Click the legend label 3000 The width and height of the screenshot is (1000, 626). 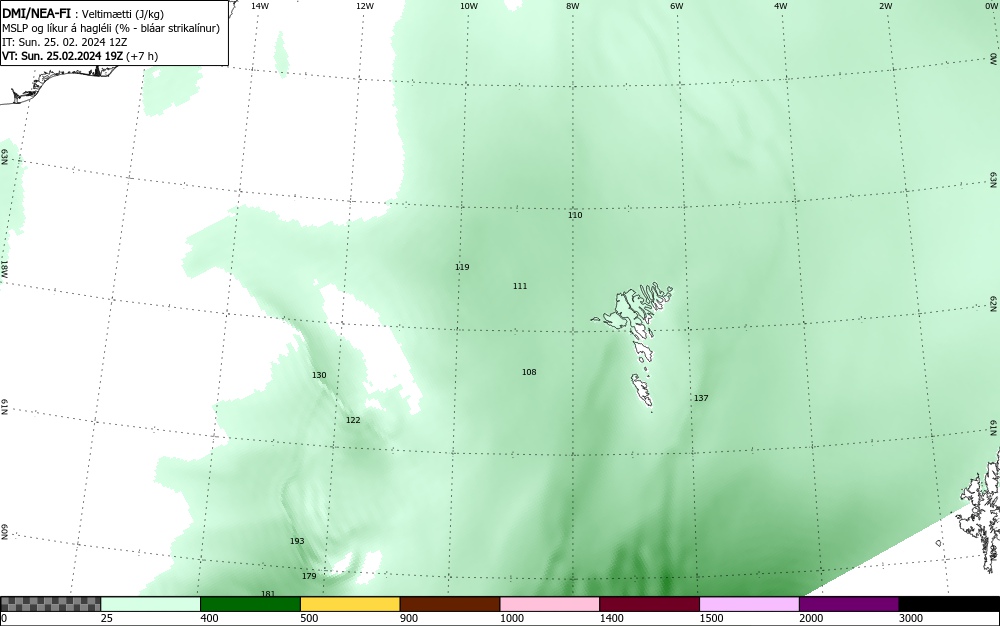911,618
